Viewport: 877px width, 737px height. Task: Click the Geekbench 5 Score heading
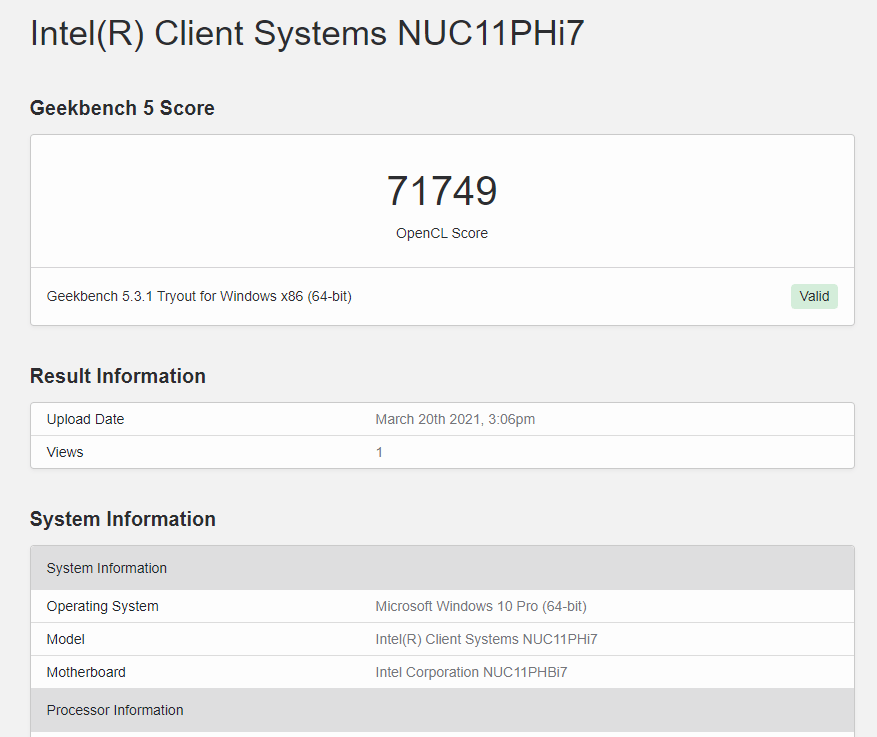pos(122,108)
